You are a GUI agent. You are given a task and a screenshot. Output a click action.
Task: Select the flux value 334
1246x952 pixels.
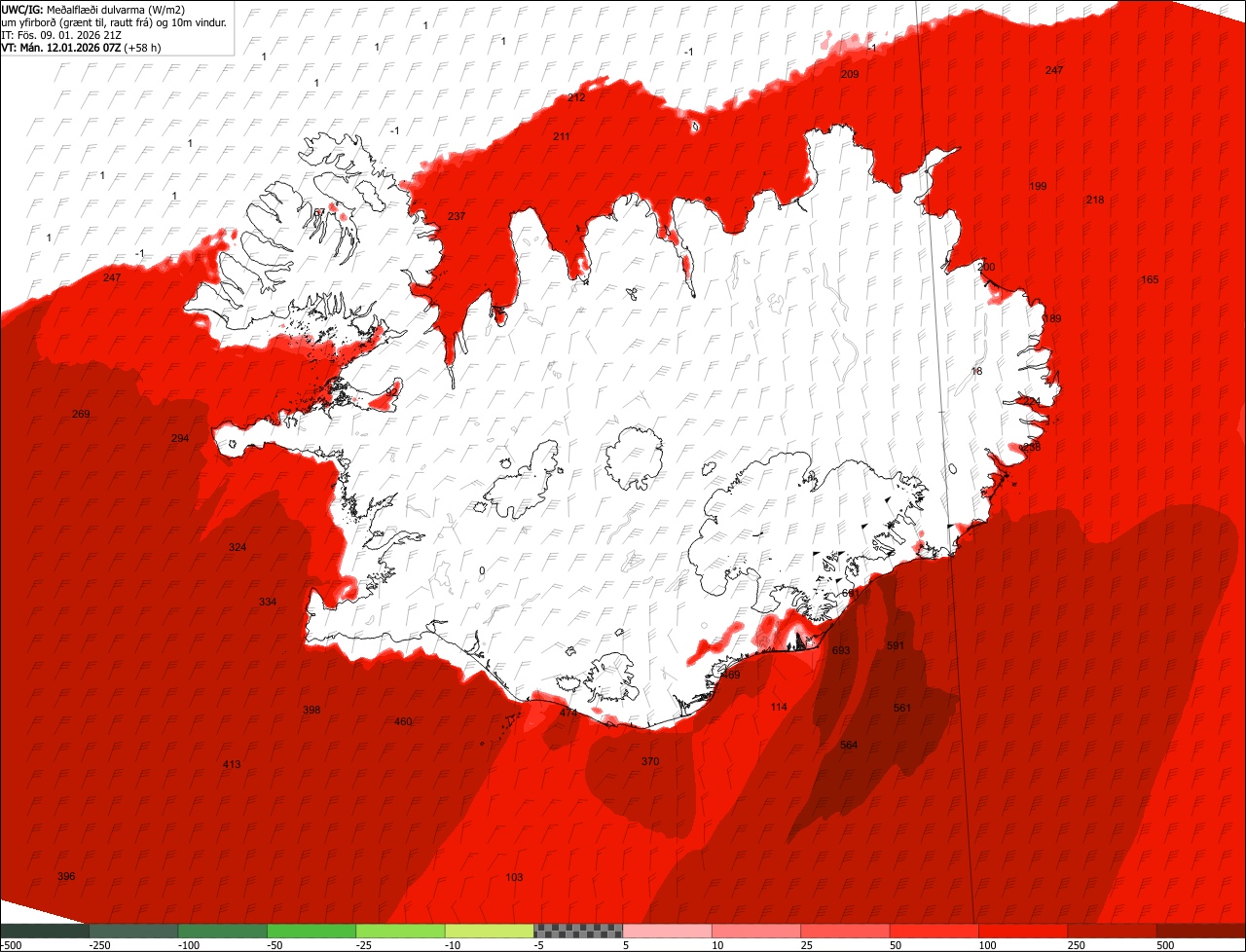[268, 602]
